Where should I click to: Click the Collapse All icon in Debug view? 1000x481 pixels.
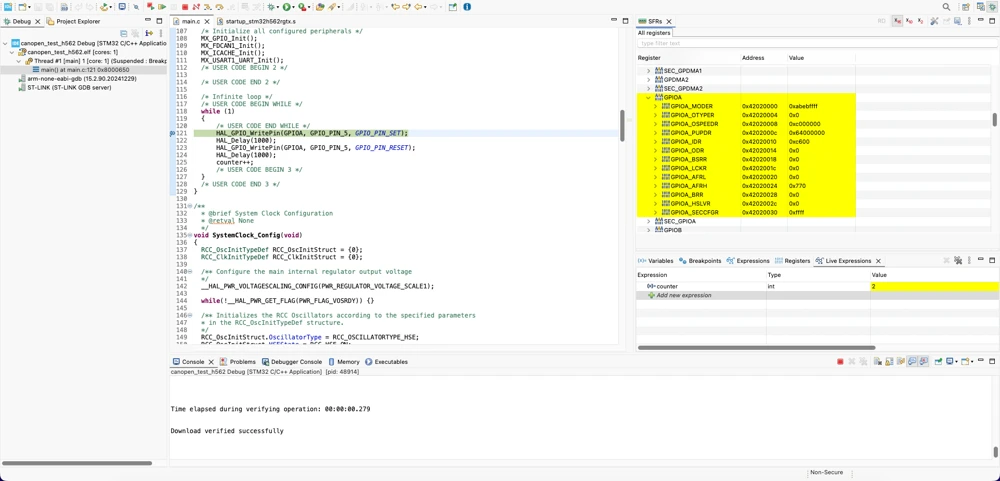123,33
